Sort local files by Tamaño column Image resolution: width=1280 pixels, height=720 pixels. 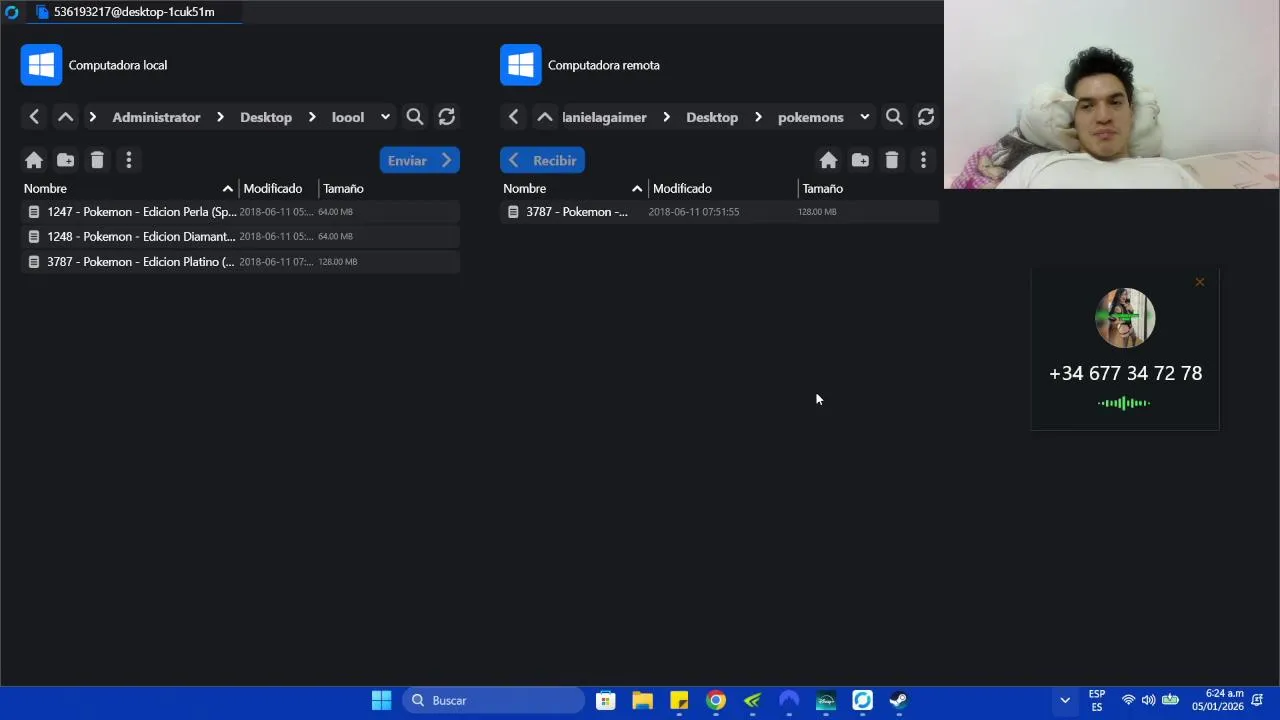(343, 188)
